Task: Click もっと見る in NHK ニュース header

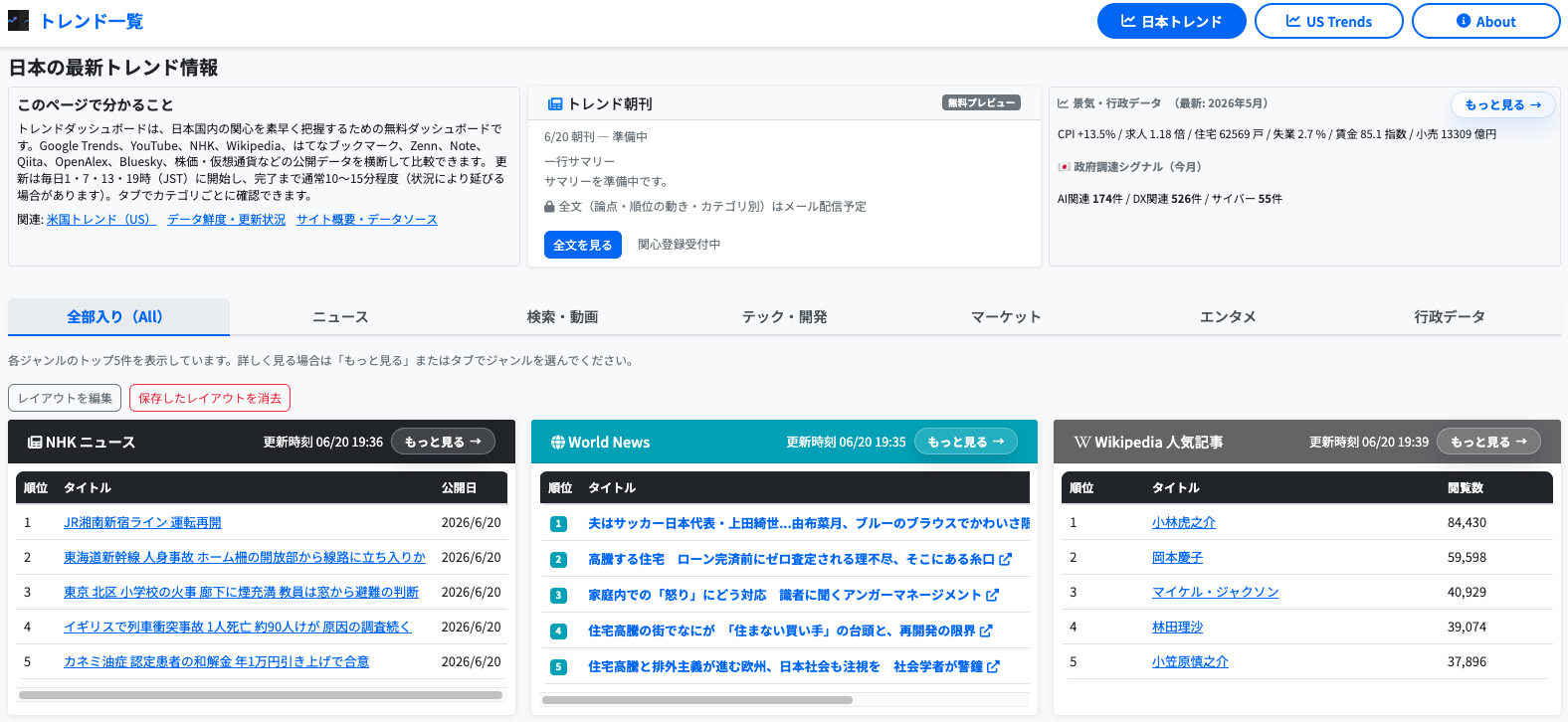Action: [x=443, y=442]
